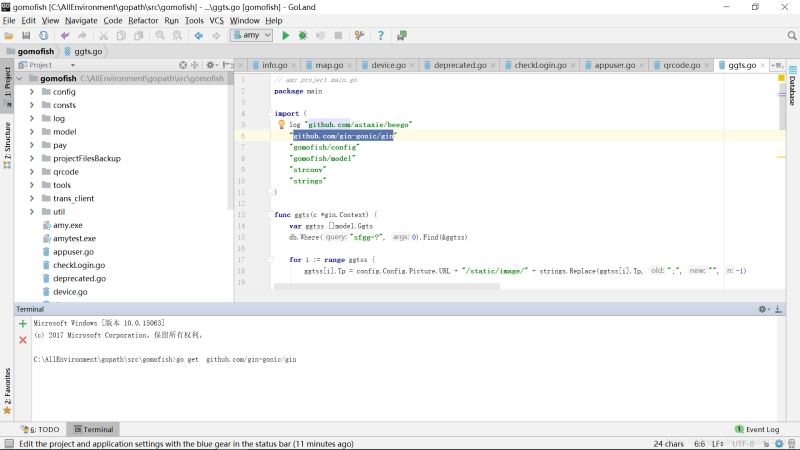The width and height of the screenshot is (800, 450).
Task: Click the Synchronize refresh icon
Action: point(43,35)
